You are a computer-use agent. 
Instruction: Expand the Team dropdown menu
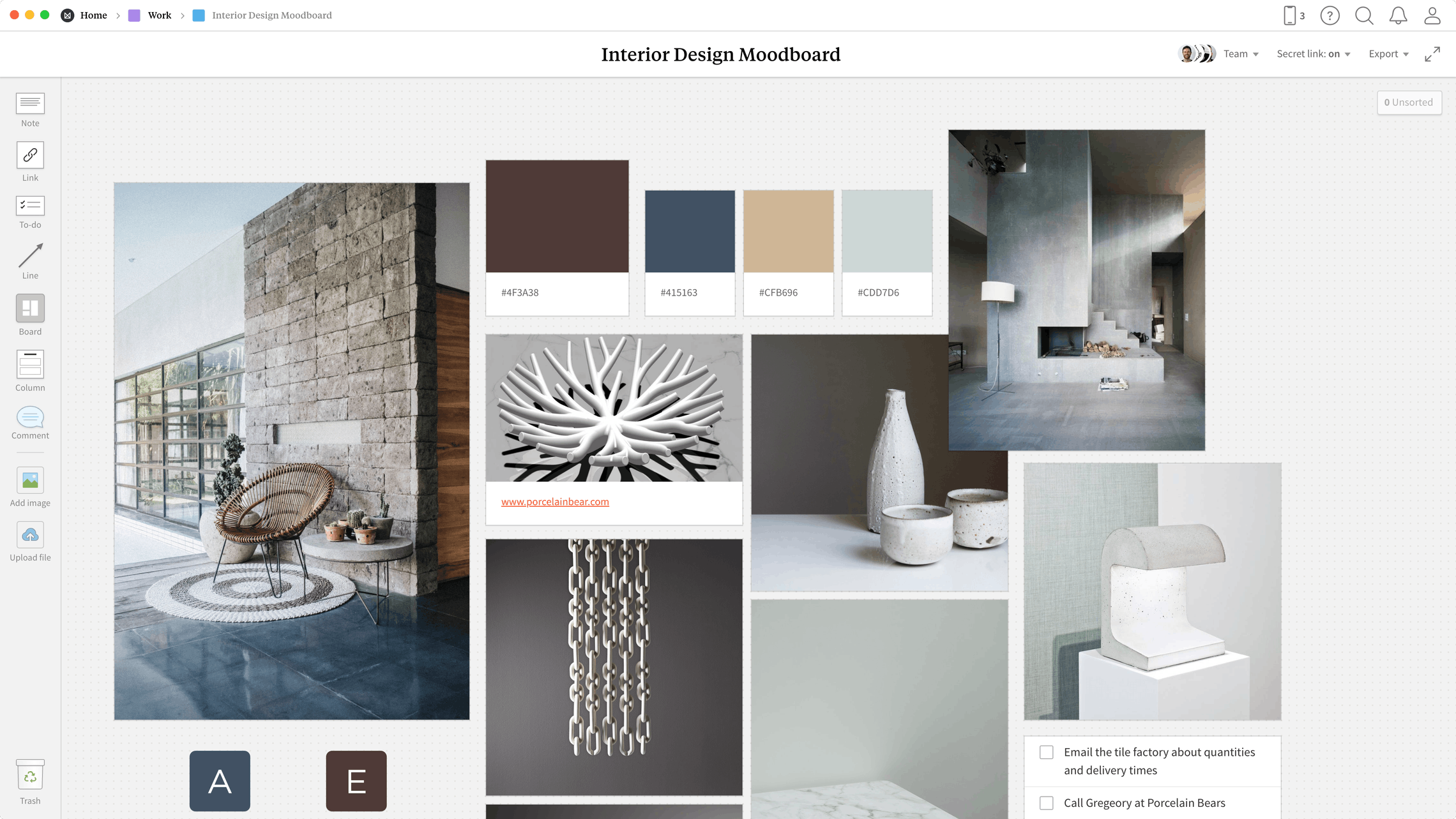[x=1240, y=54]
